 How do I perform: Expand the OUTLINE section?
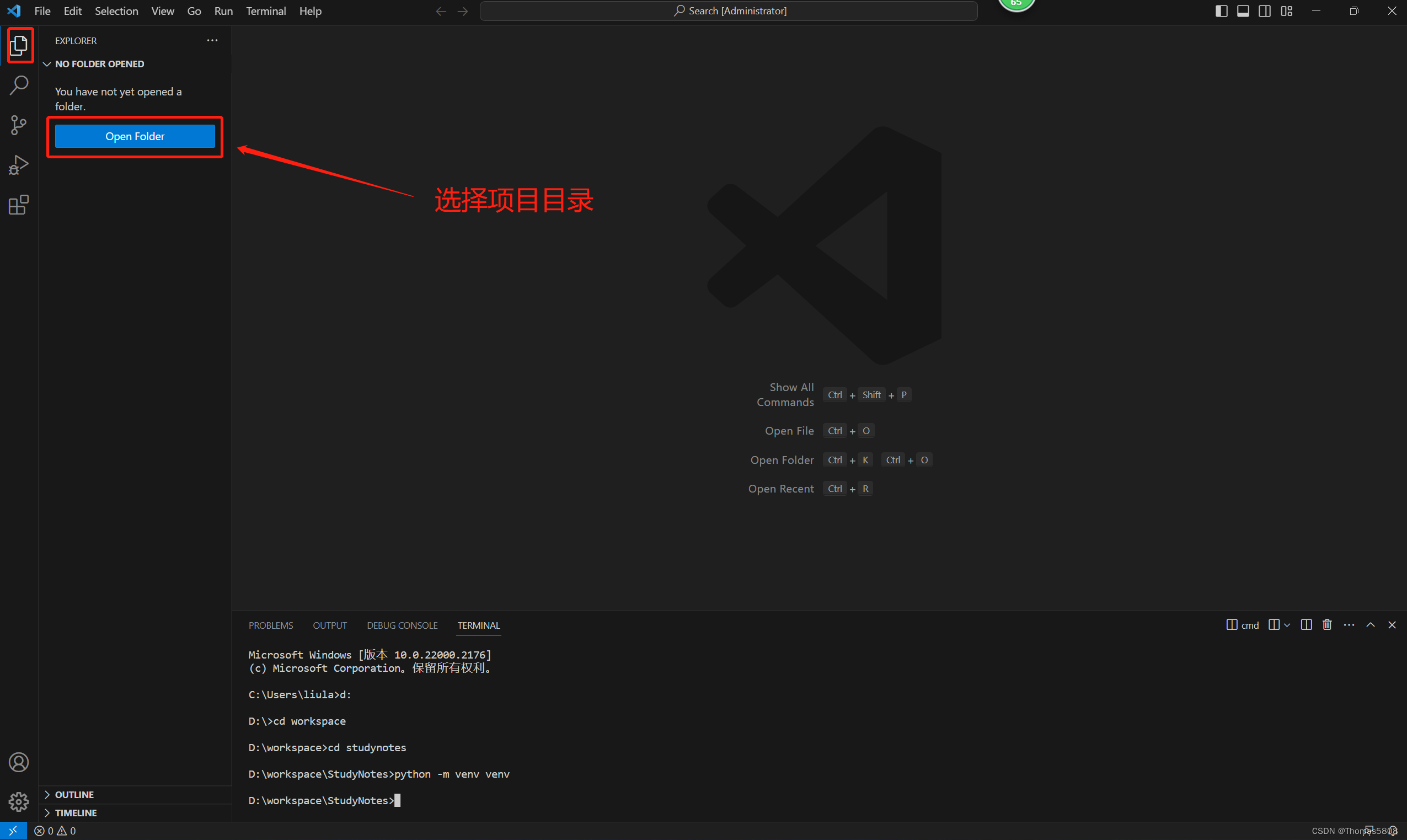(x=74, y=794)
